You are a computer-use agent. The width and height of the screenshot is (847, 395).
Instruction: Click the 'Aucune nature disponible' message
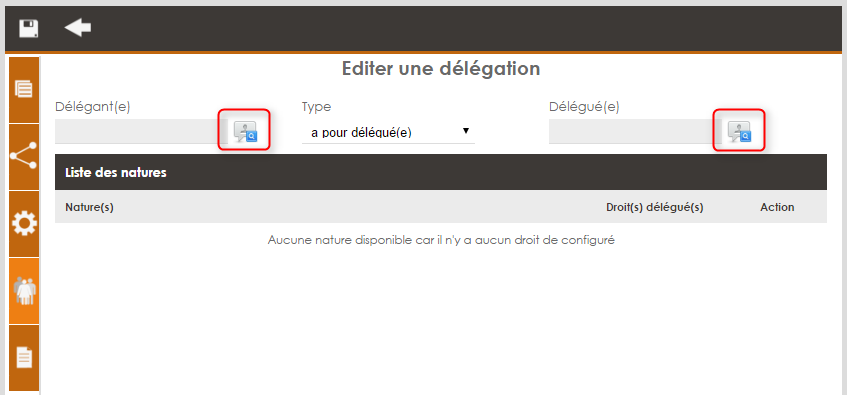(441, 240)
